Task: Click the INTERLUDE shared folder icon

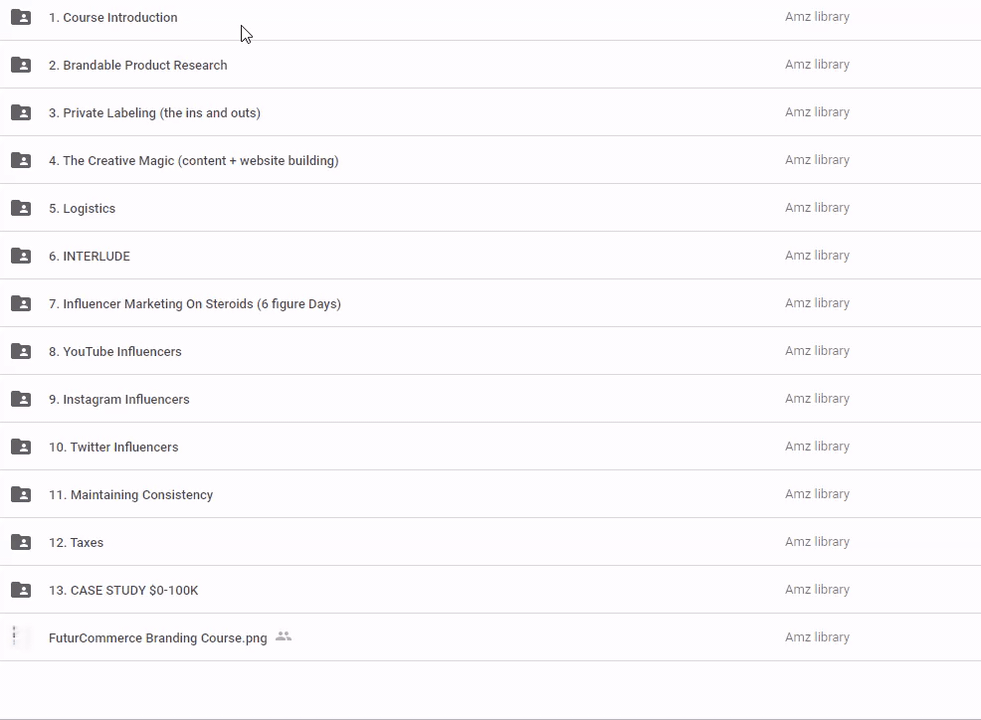Action: click(21, 256)
